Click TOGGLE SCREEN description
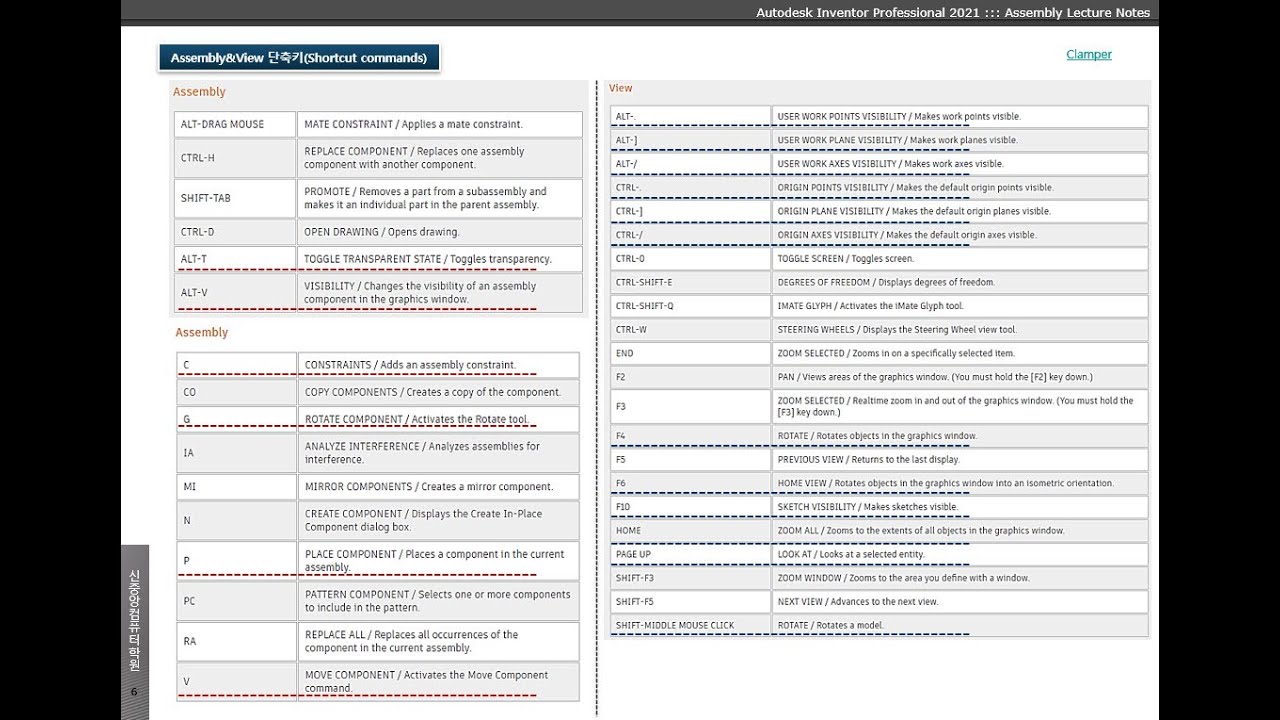 point(960,258)
